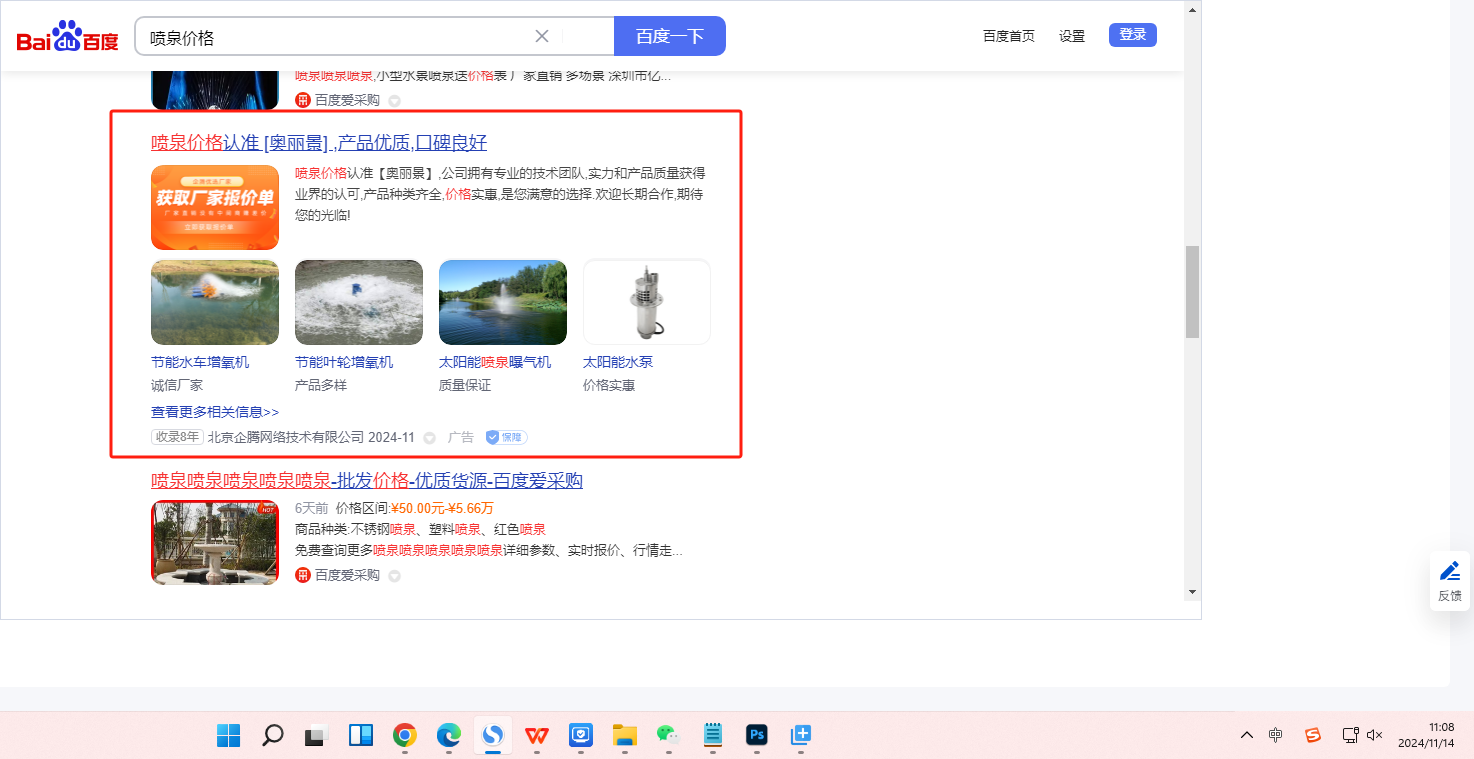
Task: Open the 反馈 feedback pencil icon
Action: tap(1449, 571)
